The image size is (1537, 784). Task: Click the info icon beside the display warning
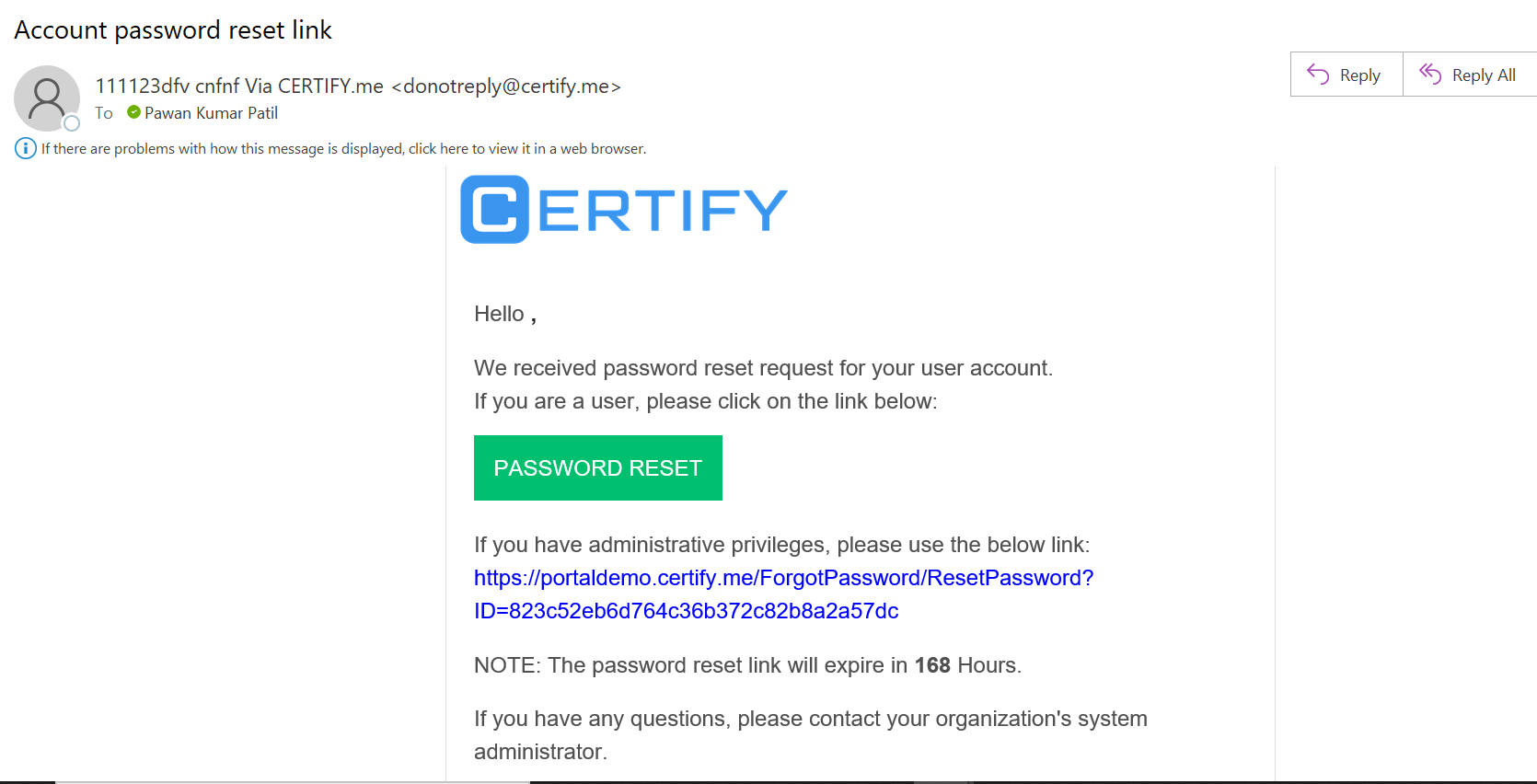(x=26, y=148)
